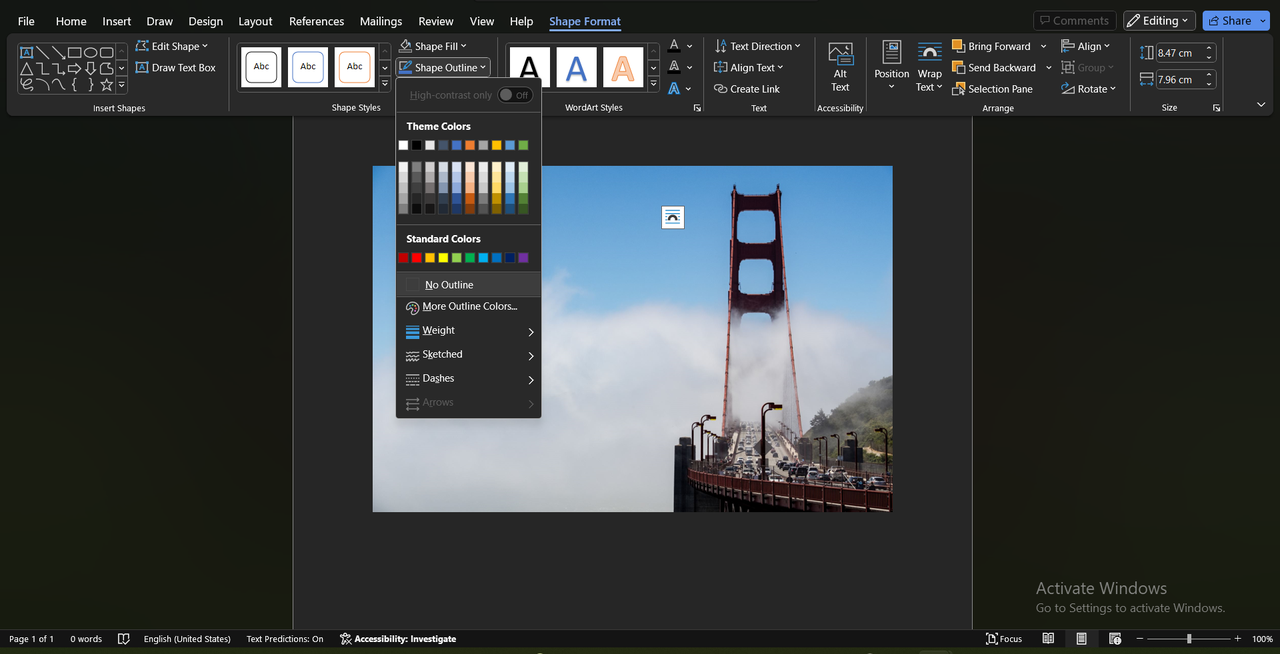Toggle the High-contrast only switch
This screenshot has width=1280, height=654.
click(515, 95)
